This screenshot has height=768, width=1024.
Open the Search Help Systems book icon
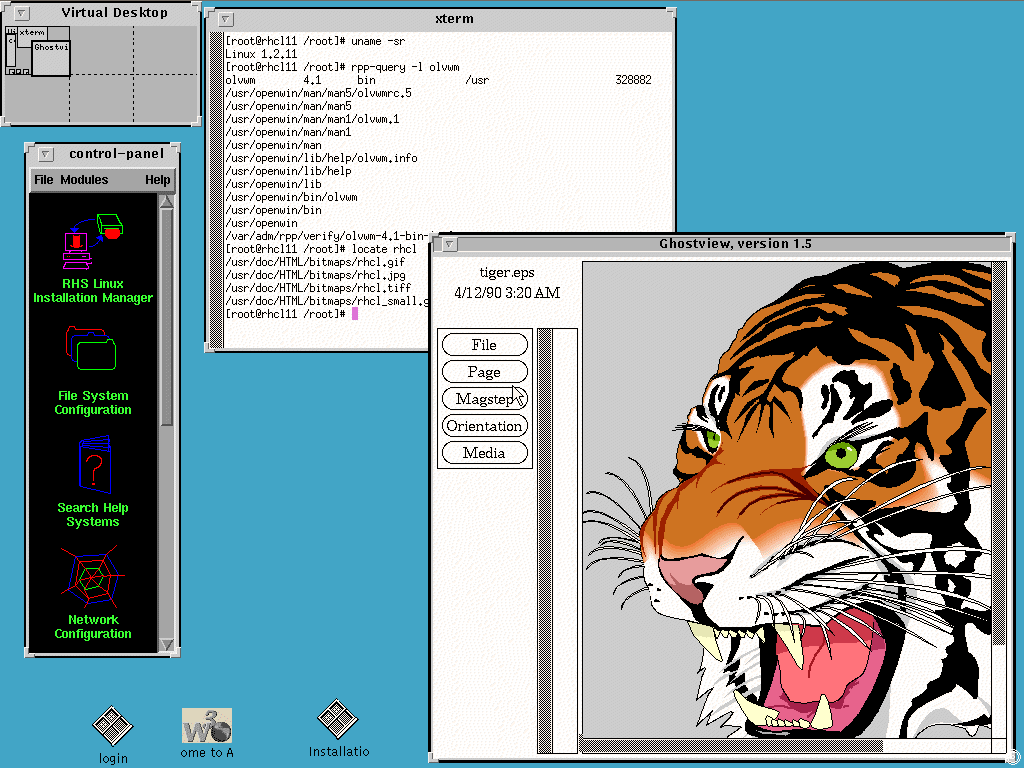pos(95,465)
